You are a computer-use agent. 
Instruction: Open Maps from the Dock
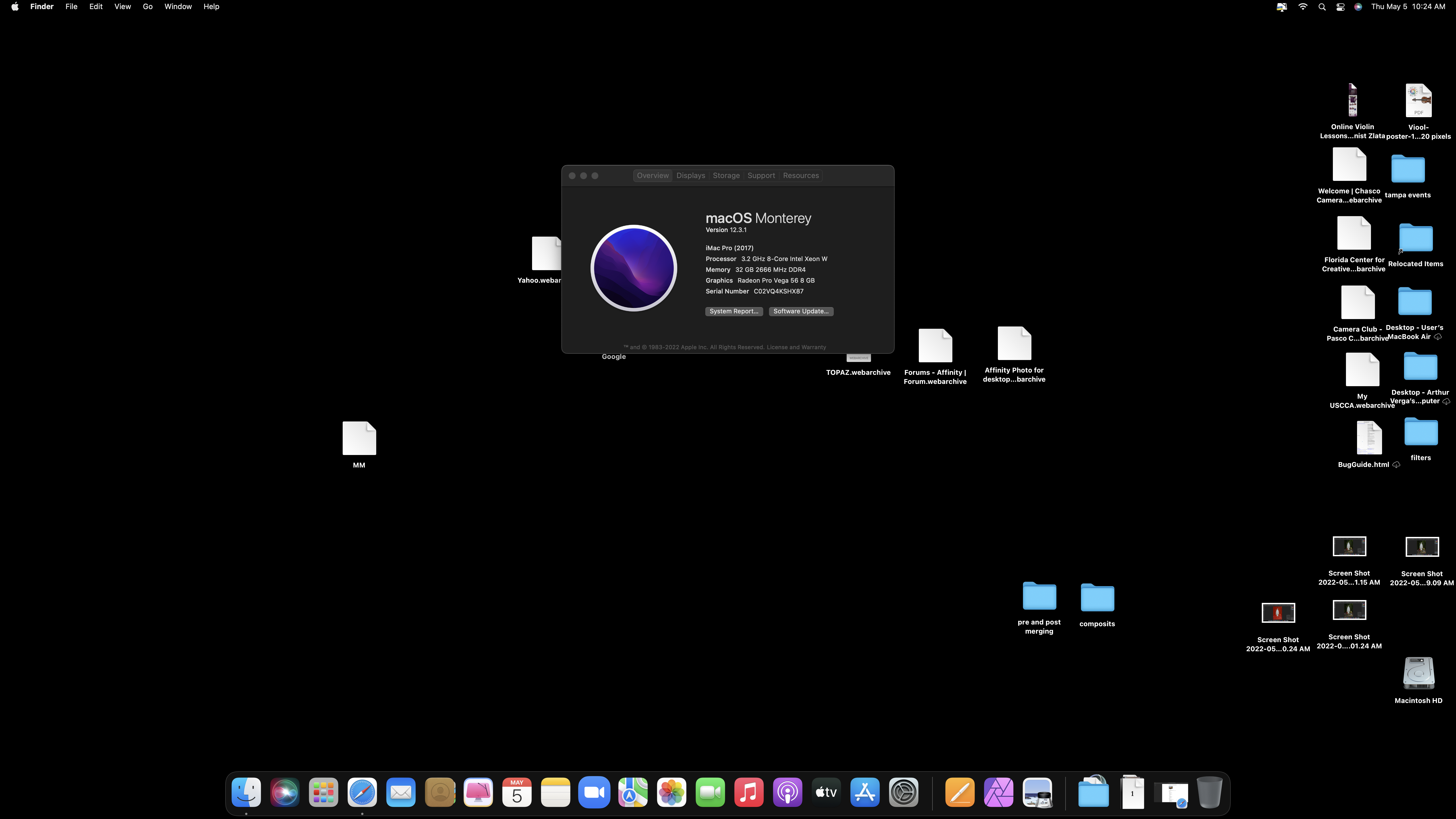coord(632,793)
